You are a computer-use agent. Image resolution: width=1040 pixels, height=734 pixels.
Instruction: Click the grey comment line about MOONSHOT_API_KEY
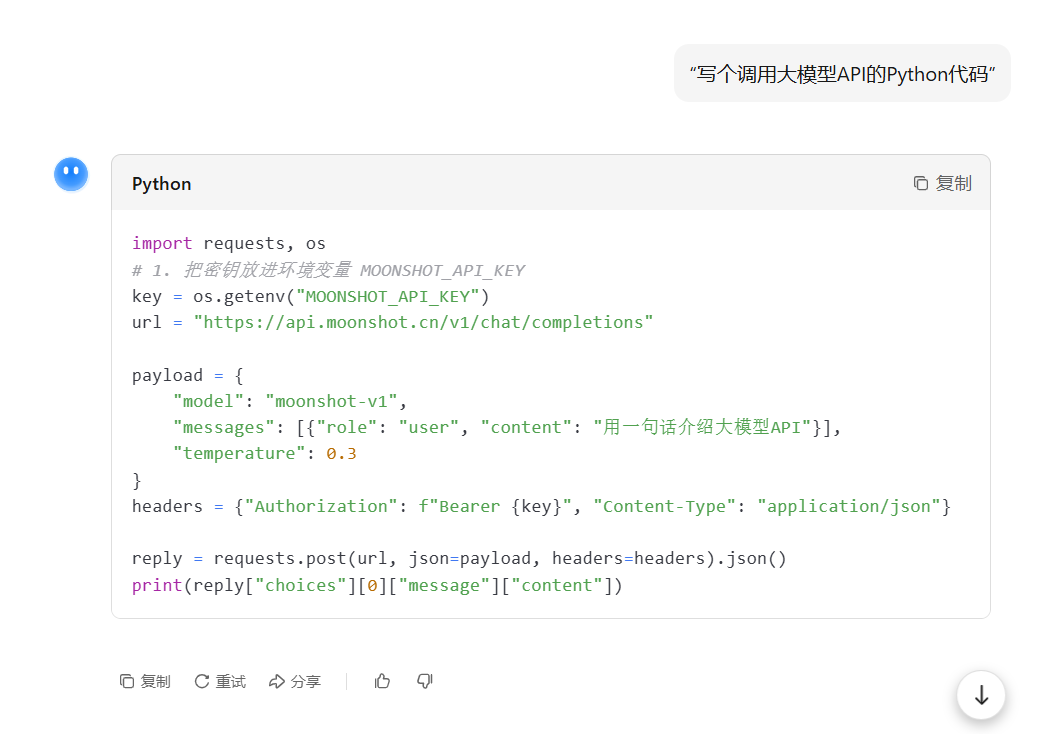328,271
